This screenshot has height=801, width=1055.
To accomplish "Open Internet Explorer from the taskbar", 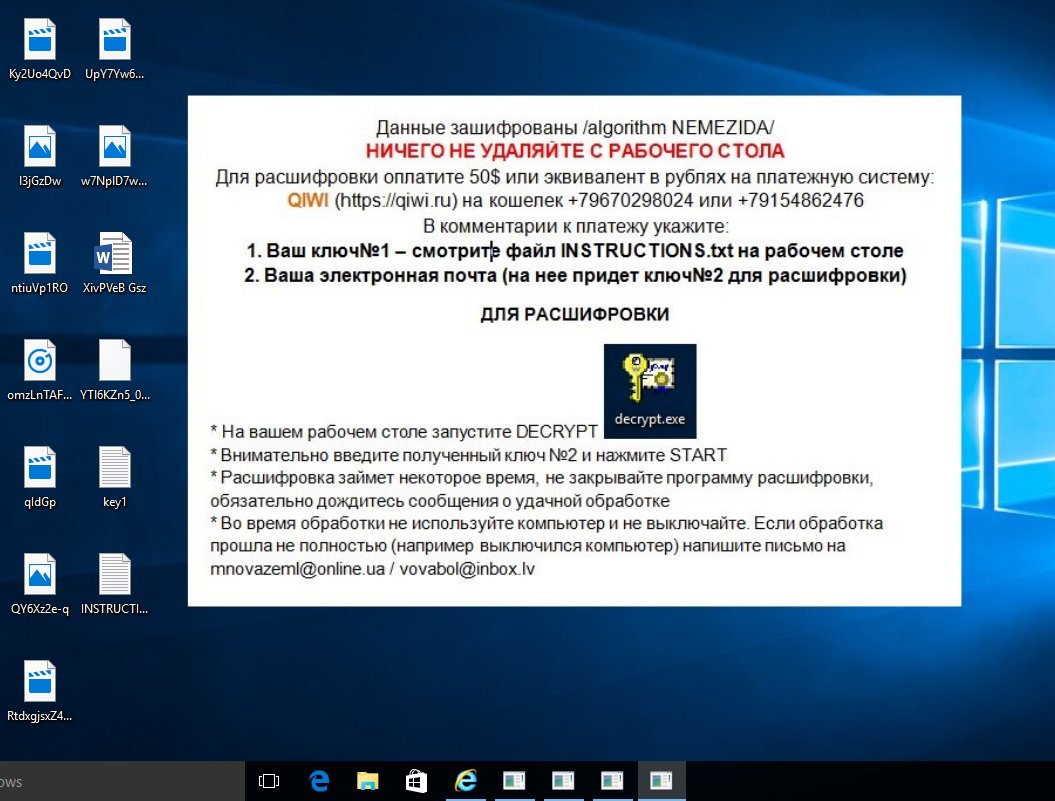I will 466,781.
